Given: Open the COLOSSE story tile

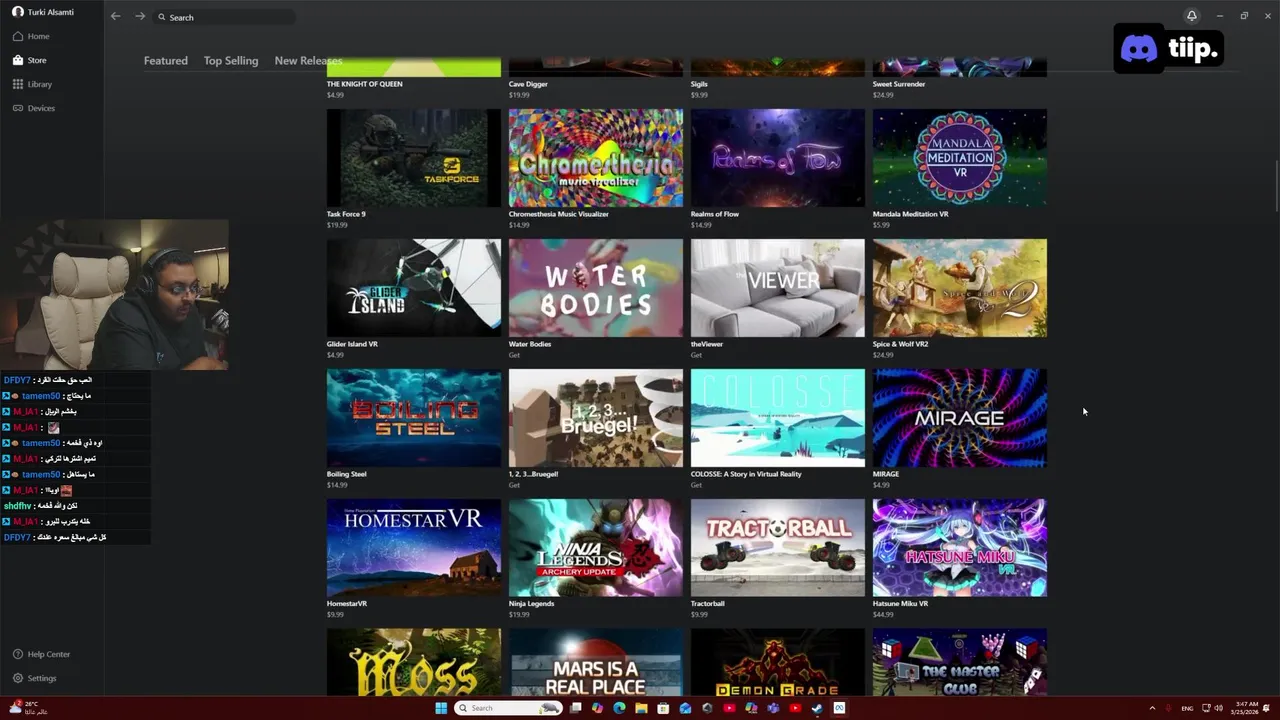Looking at the screenshot, I should pos(778,418).
